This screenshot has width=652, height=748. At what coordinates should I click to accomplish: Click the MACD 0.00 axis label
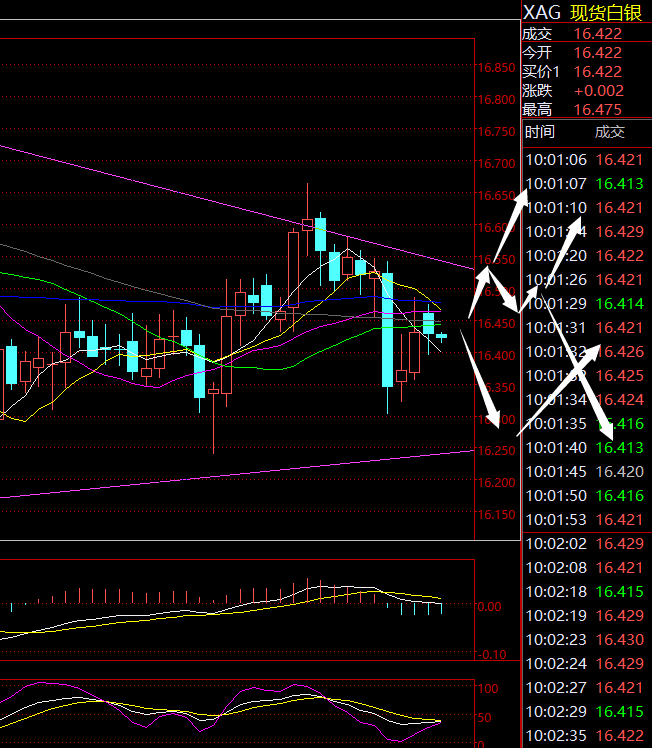(x=490, y=606)
